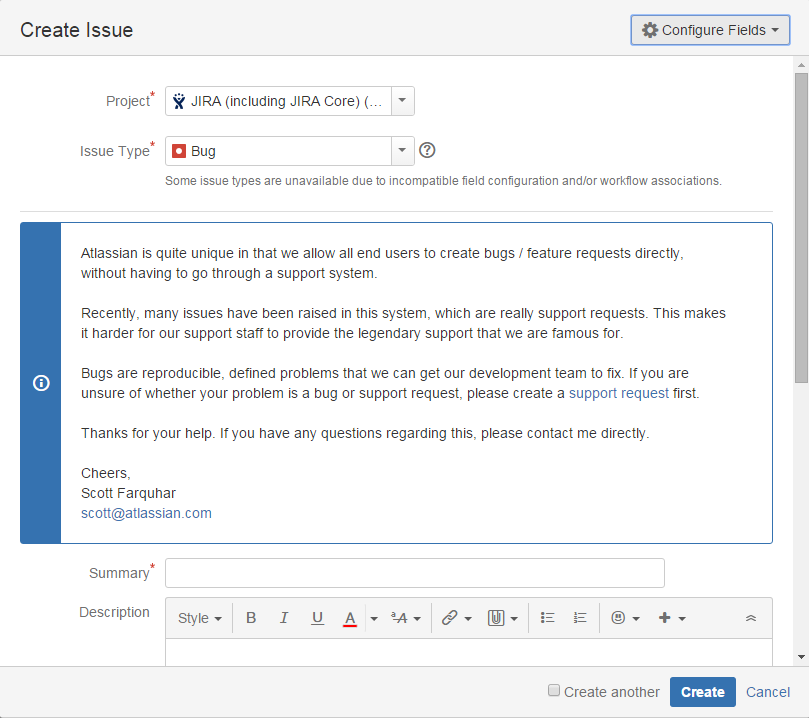The width and height of the screenshot is (811, 719).
Task: Toggle bold formatting
Action: pos(251,618)
